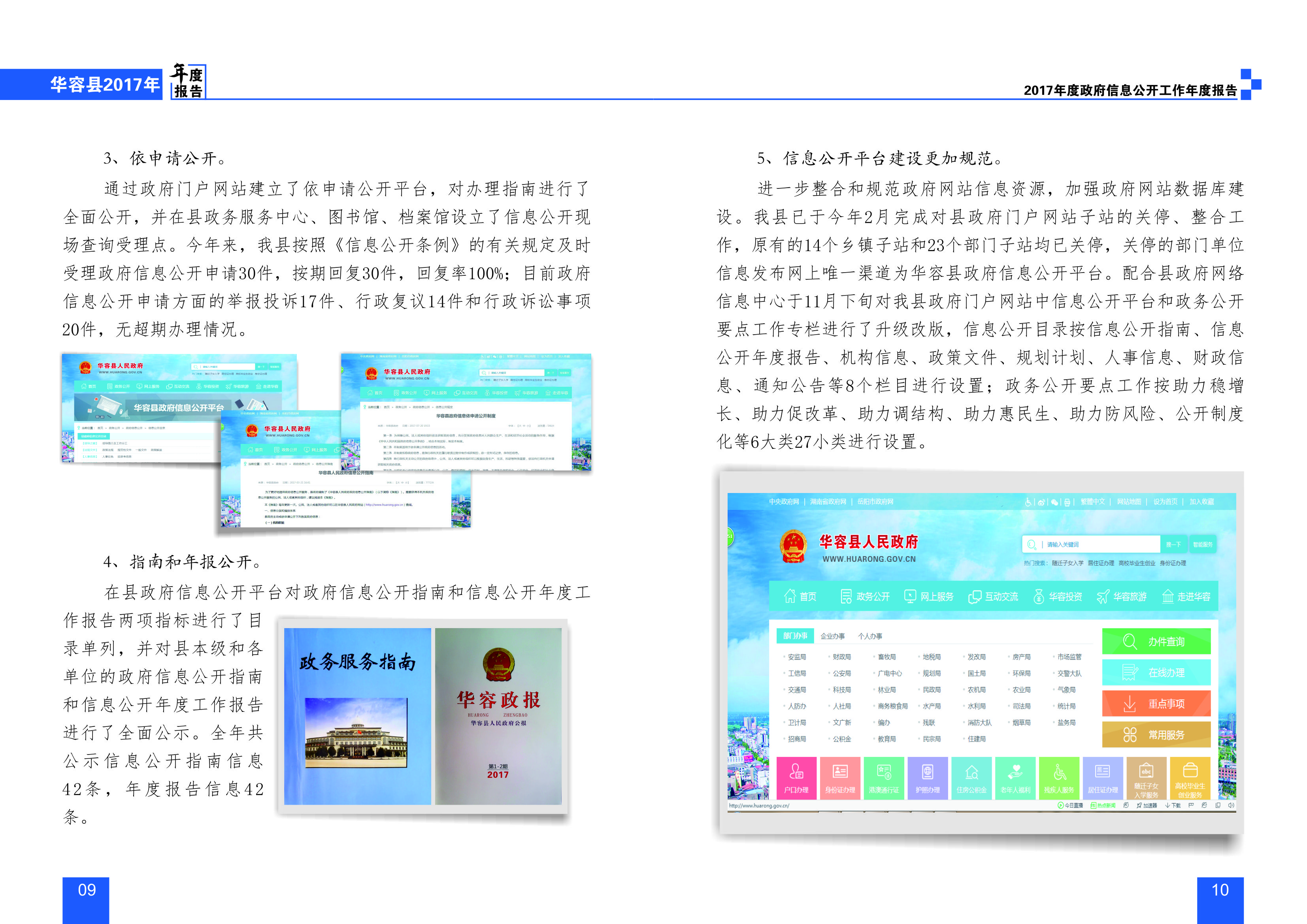The width and height of the screenshot is (1307, 924).
Task: Open the 港澳通行证 service tile
Action: (x=884, y=778)
